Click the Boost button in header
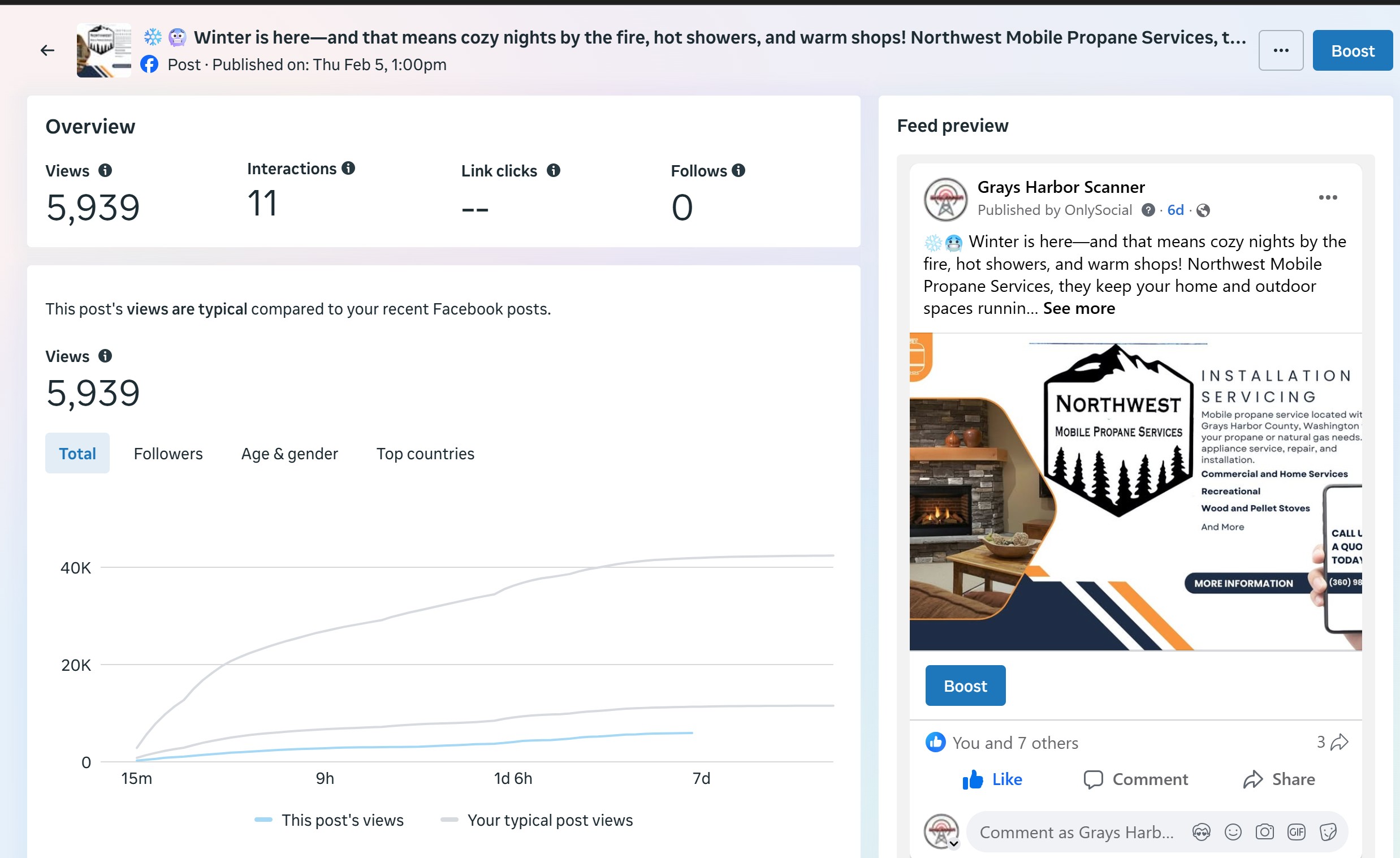Image resolution: width=1400 pixels, height=858 pixels. [x=1353, y=50]
